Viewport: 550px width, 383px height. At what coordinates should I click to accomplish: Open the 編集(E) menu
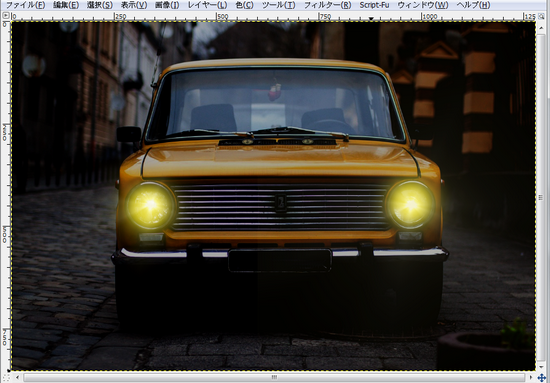(66, 5)
